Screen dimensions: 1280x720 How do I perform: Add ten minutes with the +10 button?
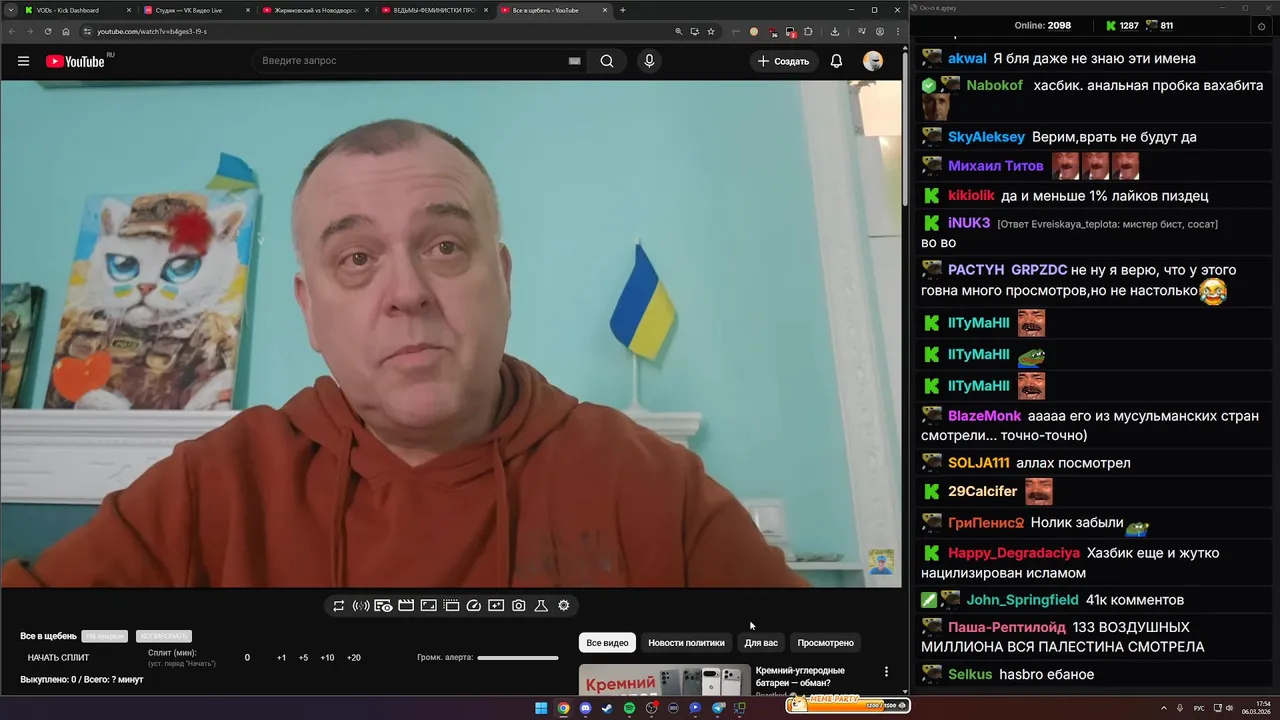(327, 658)
